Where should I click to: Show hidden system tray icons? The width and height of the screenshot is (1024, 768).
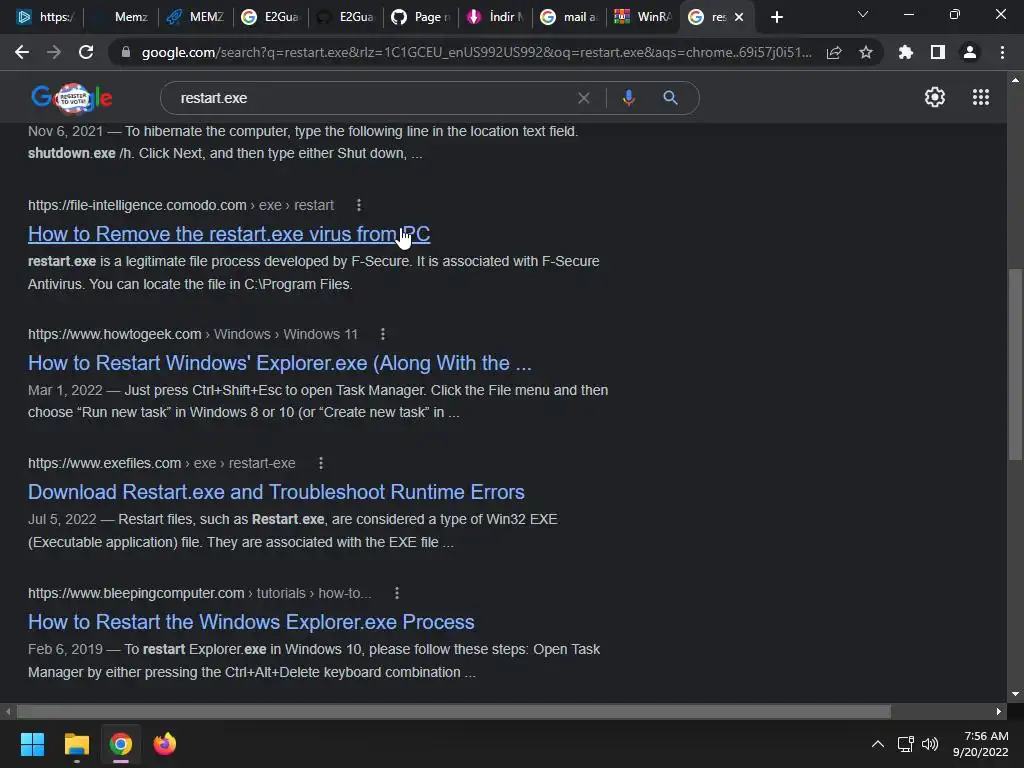pos(878,744)
